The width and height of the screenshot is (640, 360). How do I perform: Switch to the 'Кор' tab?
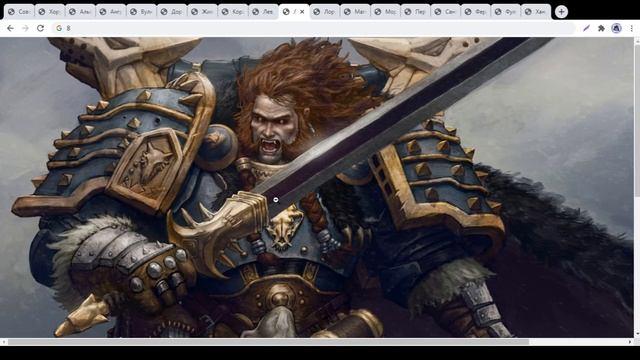coord(233,12)
